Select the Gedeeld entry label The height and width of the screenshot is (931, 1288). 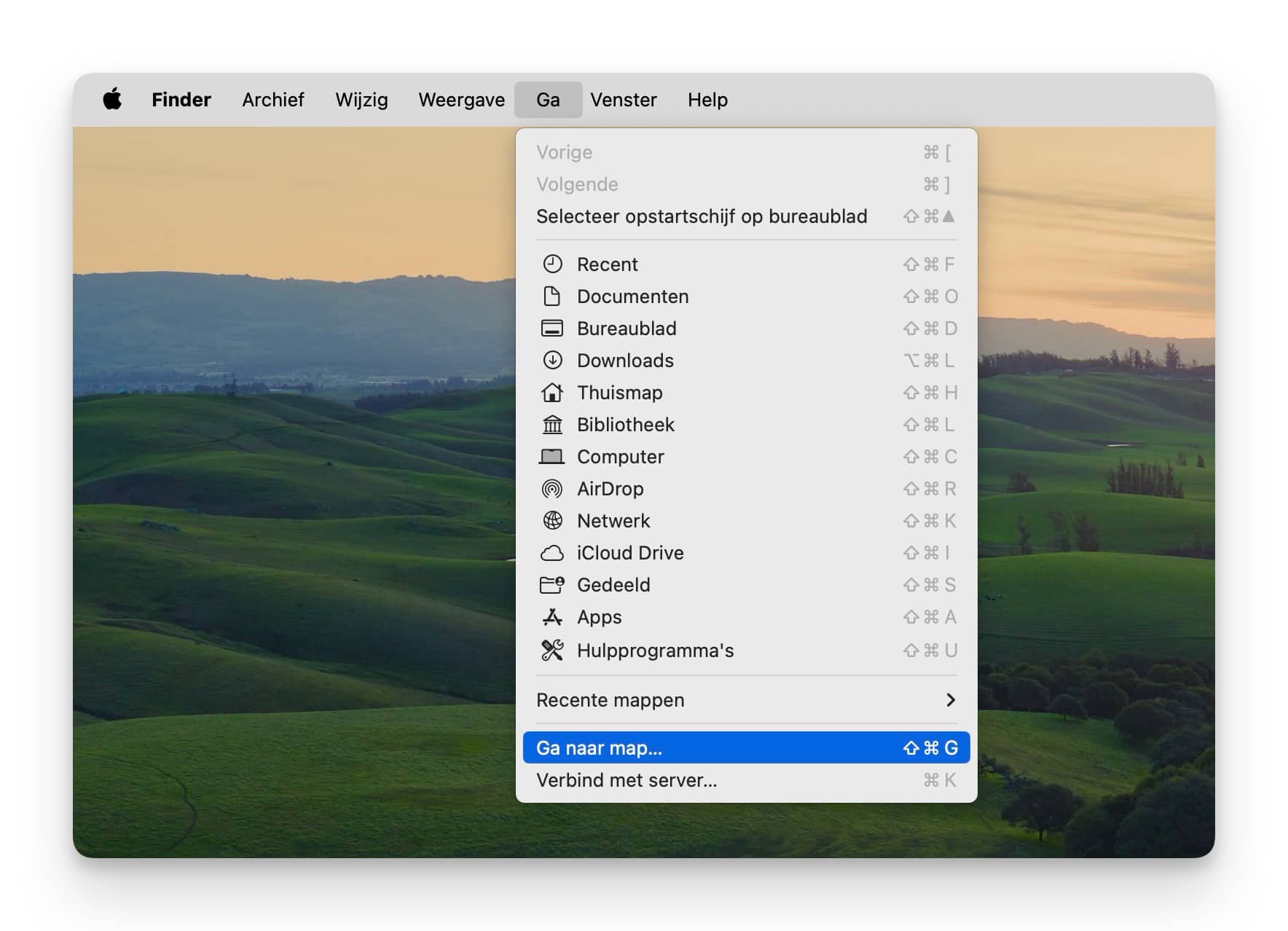click(613, 584)
